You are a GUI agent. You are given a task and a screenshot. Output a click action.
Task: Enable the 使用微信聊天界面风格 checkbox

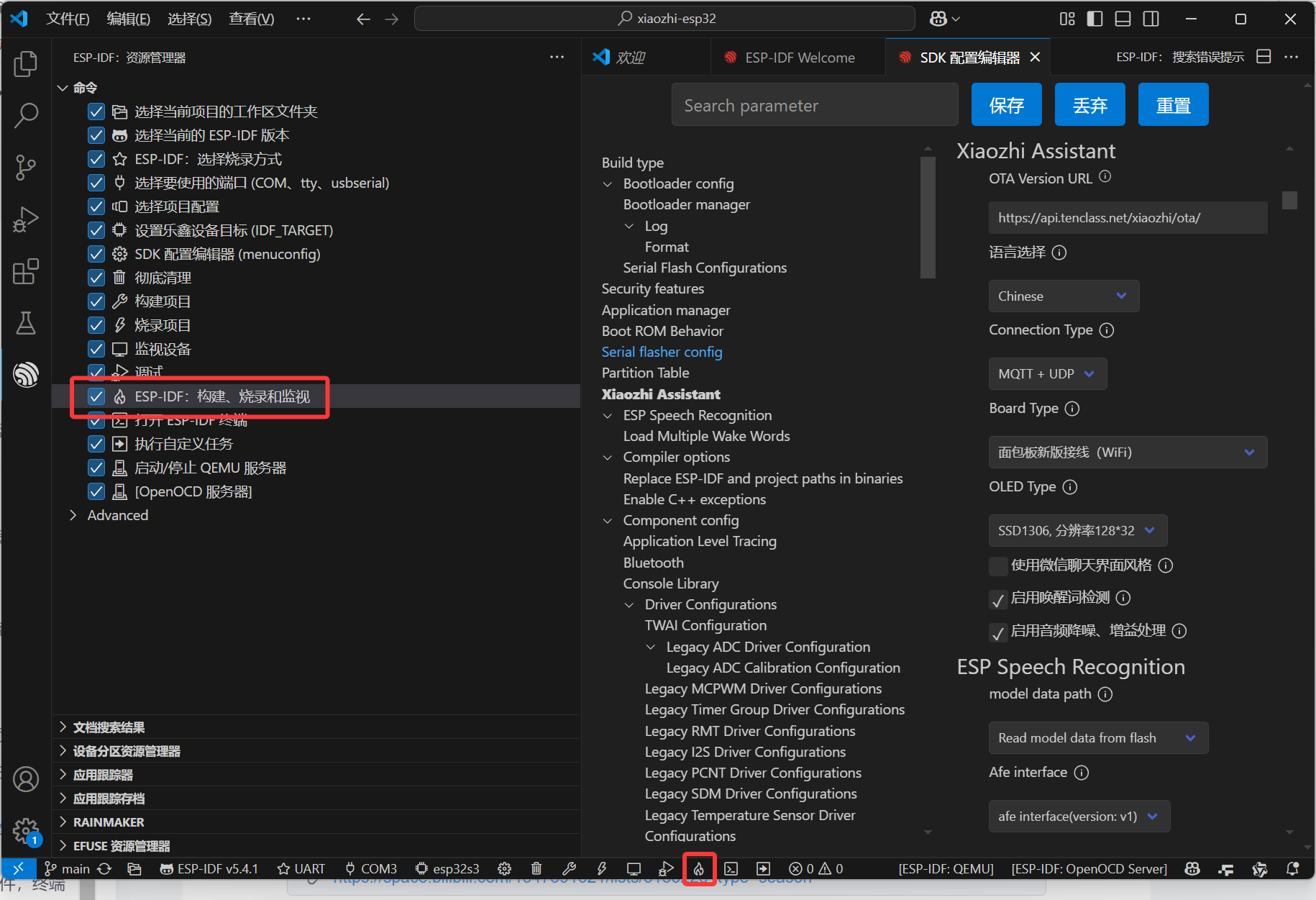point(998,566)
